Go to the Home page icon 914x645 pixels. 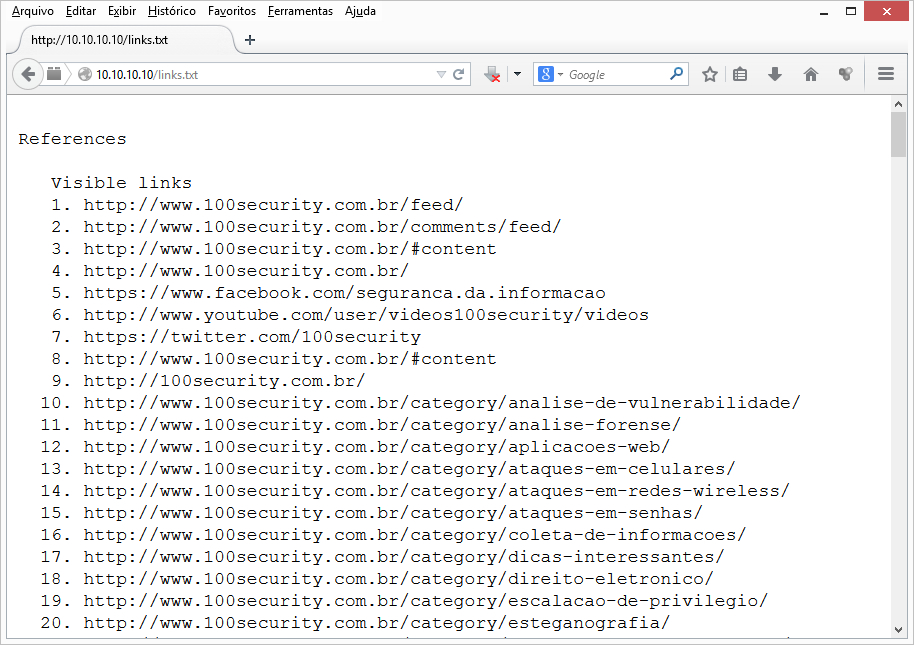(x=811, y=74)
